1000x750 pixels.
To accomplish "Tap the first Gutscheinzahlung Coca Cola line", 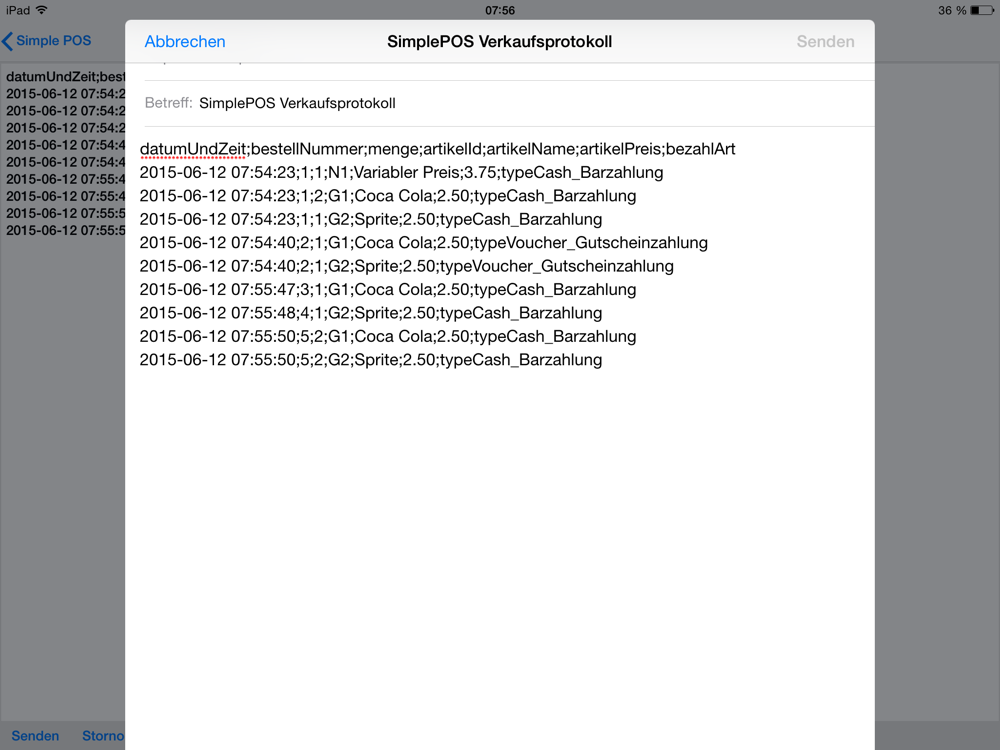I will click(423, 243).
